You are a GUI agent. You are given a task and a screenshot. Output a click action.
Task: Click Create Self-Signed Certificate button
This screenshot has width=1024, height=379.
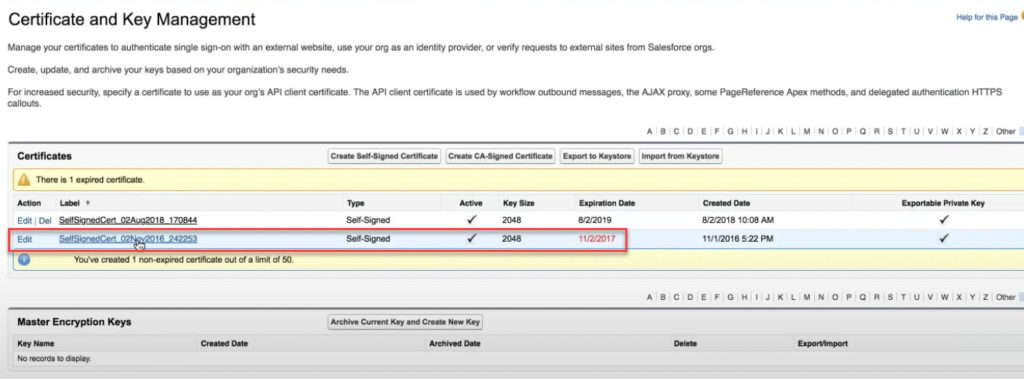tap(384, 157)
